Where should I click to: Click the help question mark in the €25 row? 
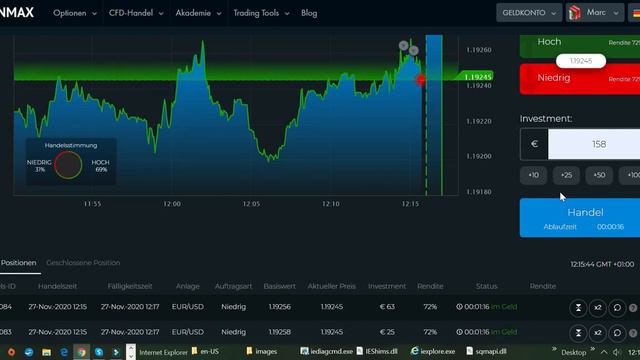(x=633, y=333)
